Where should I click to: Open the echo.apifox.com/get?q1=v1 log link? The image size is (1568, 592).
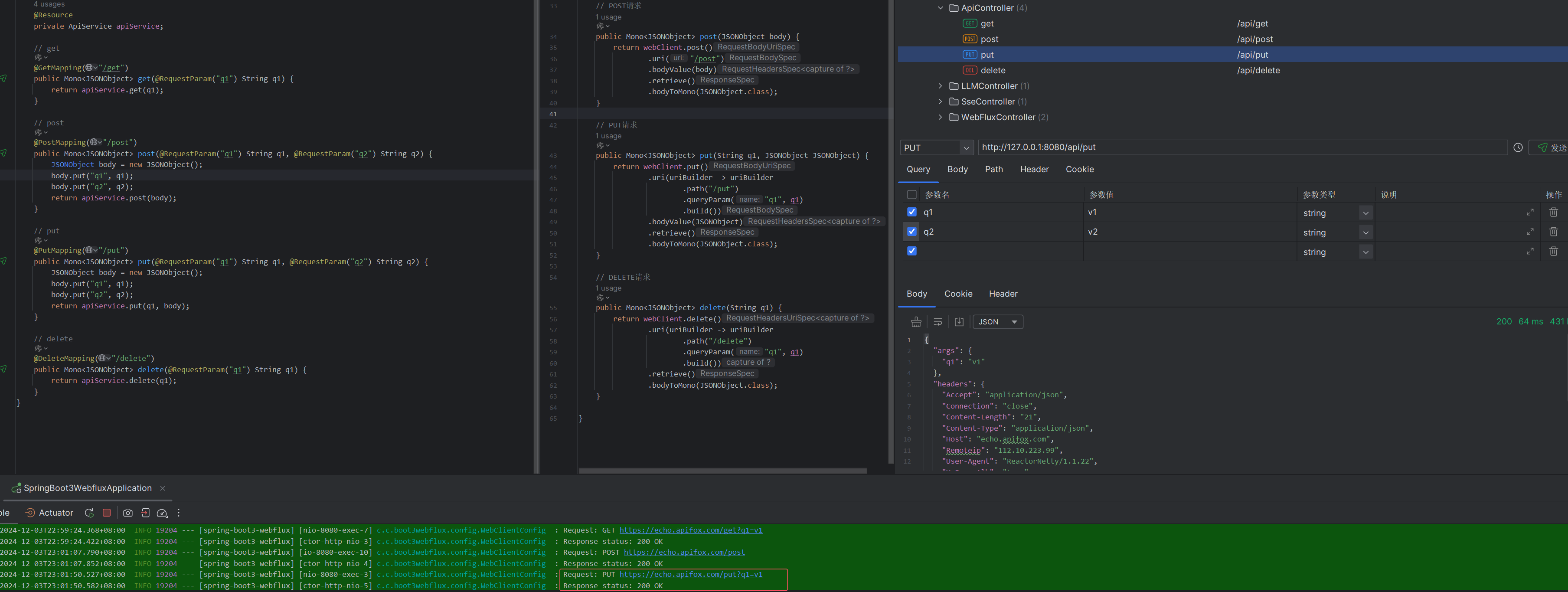[690, 530]
